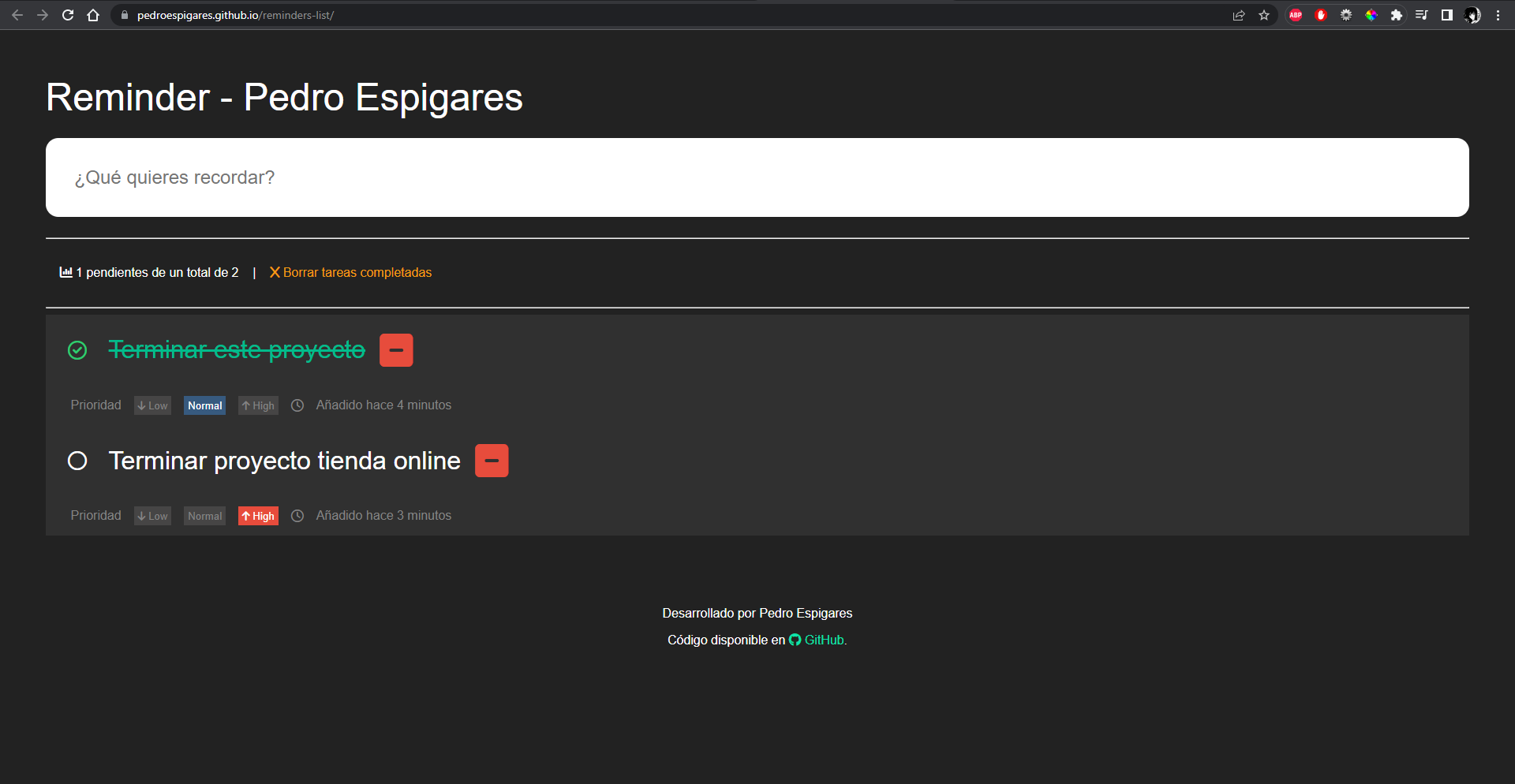1515x784 pixels.
Task: Click the GitHub octocat icon in the footer
Action: click(x=794, y=640)
